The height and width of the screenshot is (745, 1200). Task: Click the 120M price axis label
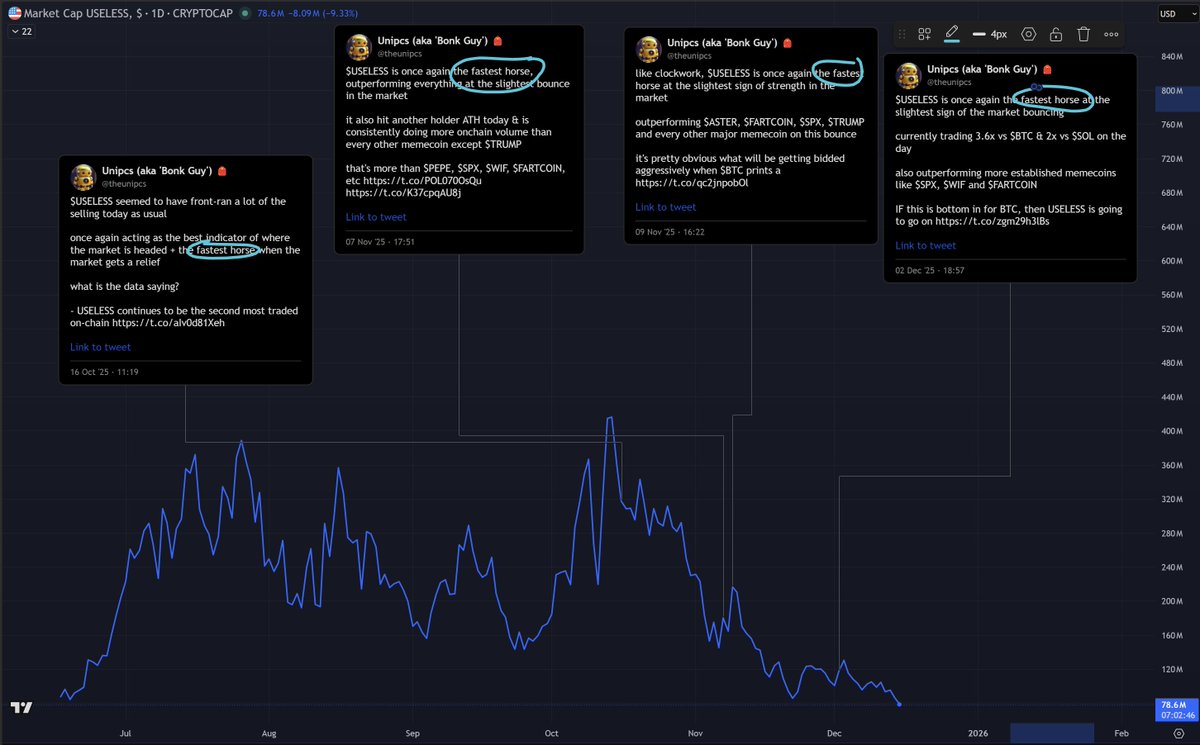tap(1171, 669)
